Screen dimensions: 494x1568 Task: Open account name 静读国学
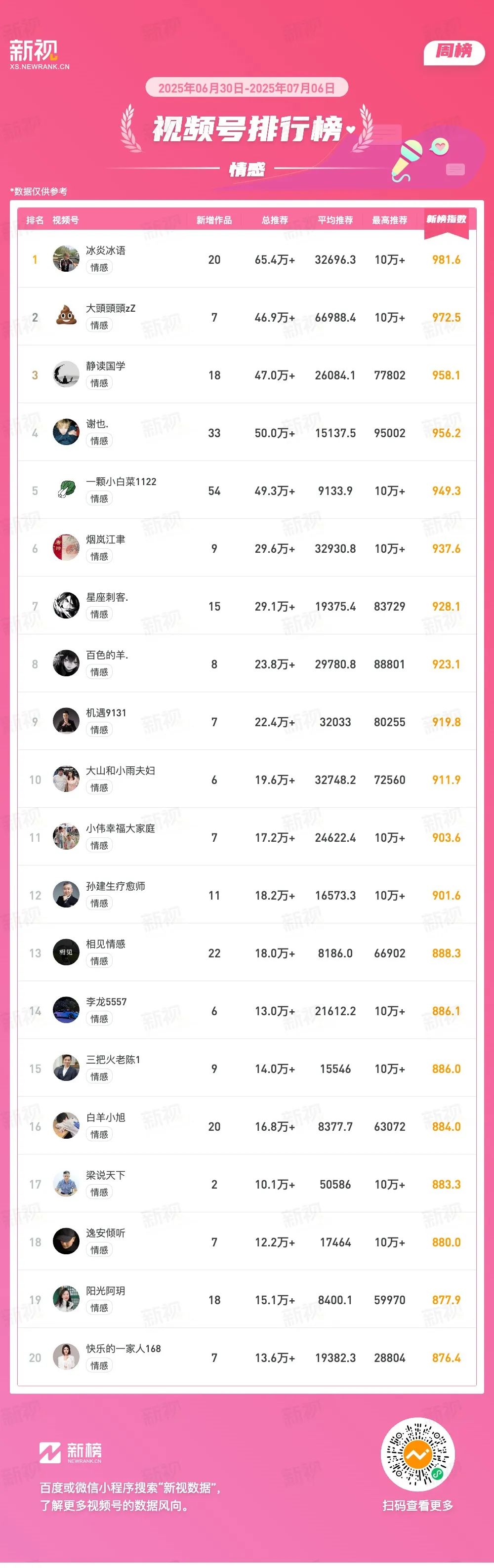[106, 367]
